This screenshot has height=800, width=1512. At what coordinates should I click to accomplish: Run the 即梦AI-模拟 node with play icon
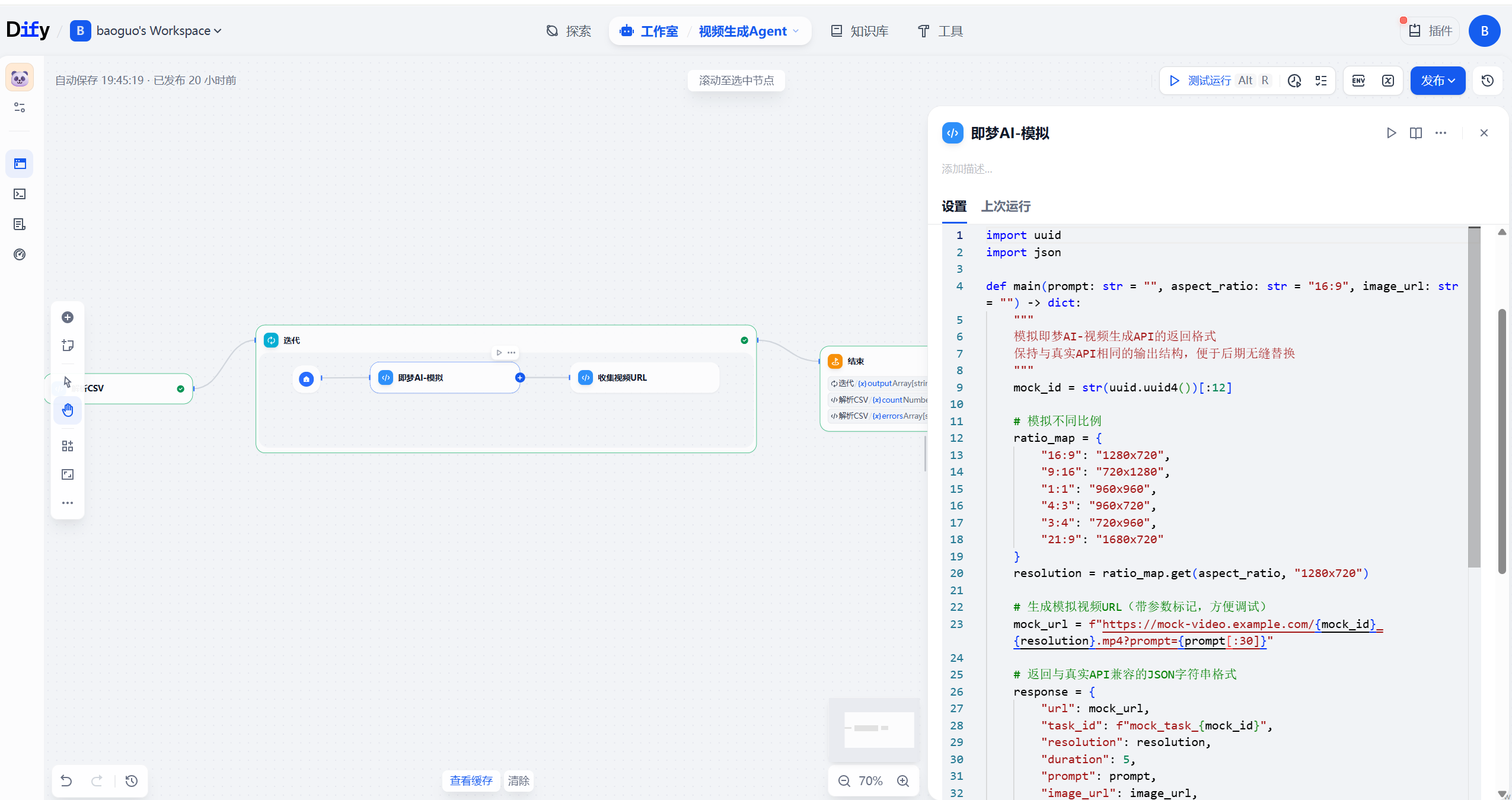pyautogui.click(x=1391, y=133)
